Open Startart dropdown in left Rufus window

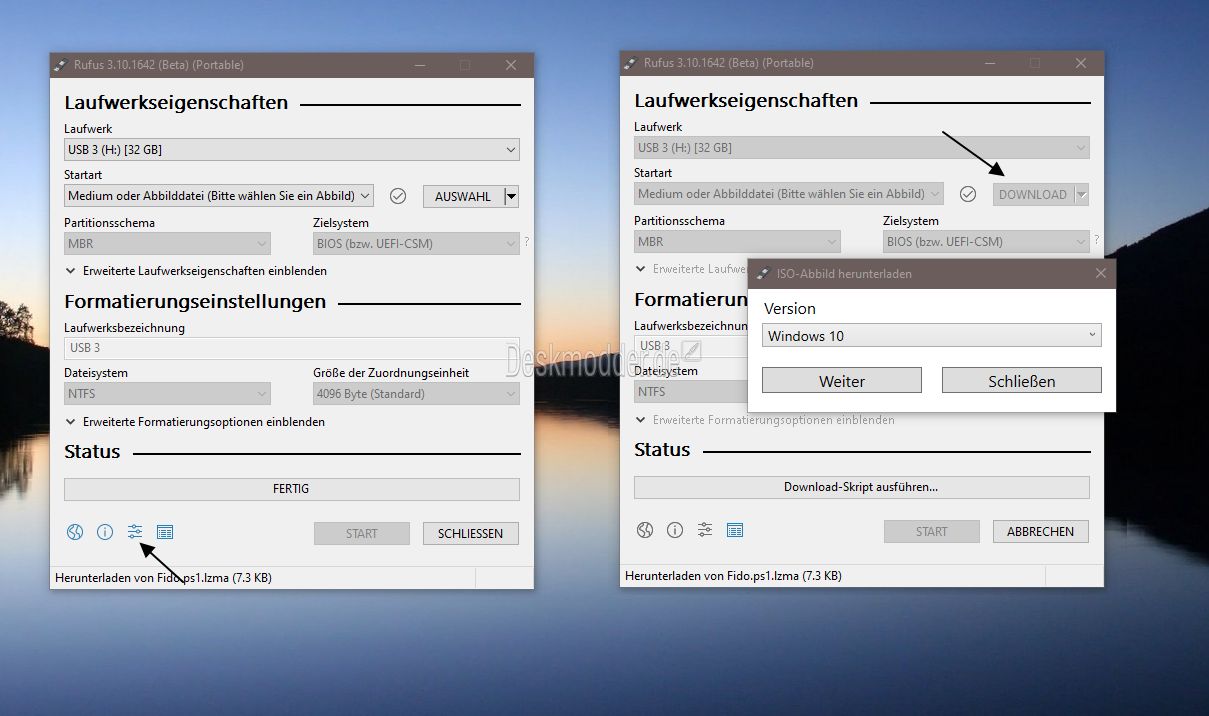pyautogui.click(x=219, y=196)
